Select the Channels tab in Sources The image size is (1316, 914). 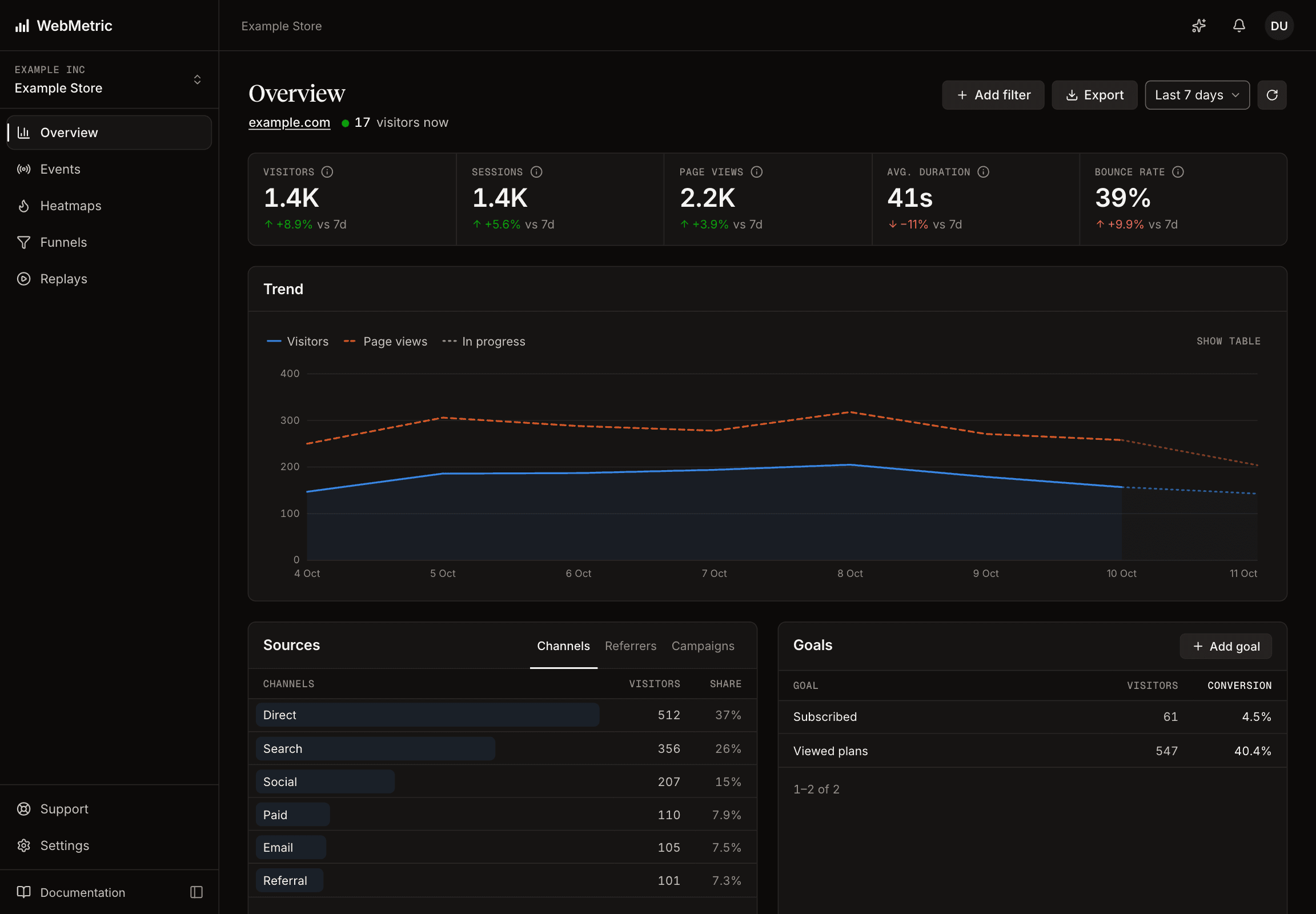(x=564, y=646)
